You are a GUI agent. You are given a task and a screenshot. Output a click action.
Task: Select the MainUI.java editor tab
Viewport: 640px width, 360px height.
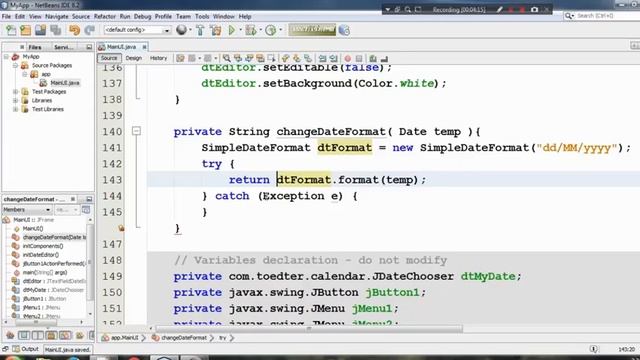pos(121,47)
